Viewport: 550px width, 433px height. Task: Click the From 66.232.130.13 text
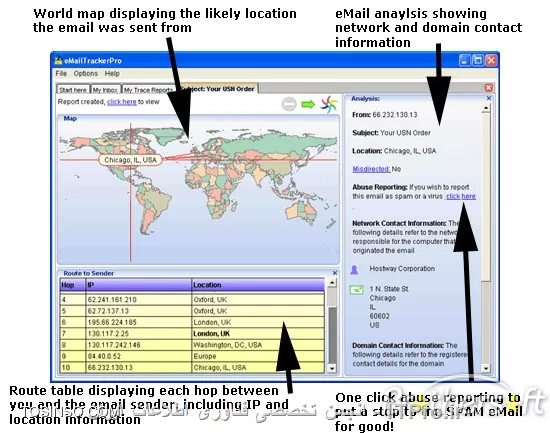point(385,115)
